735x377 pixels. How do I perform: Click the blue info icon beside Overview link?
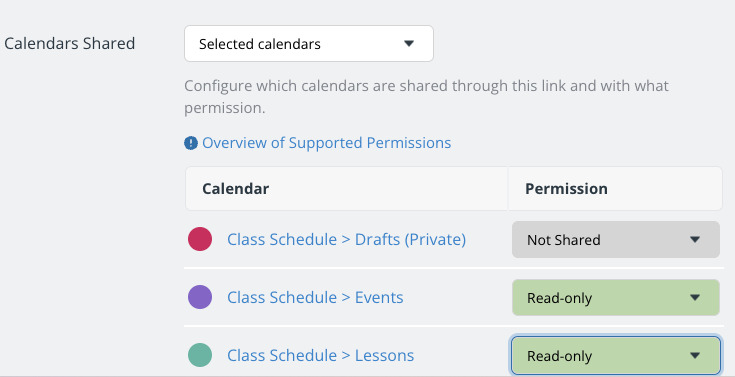191,143
